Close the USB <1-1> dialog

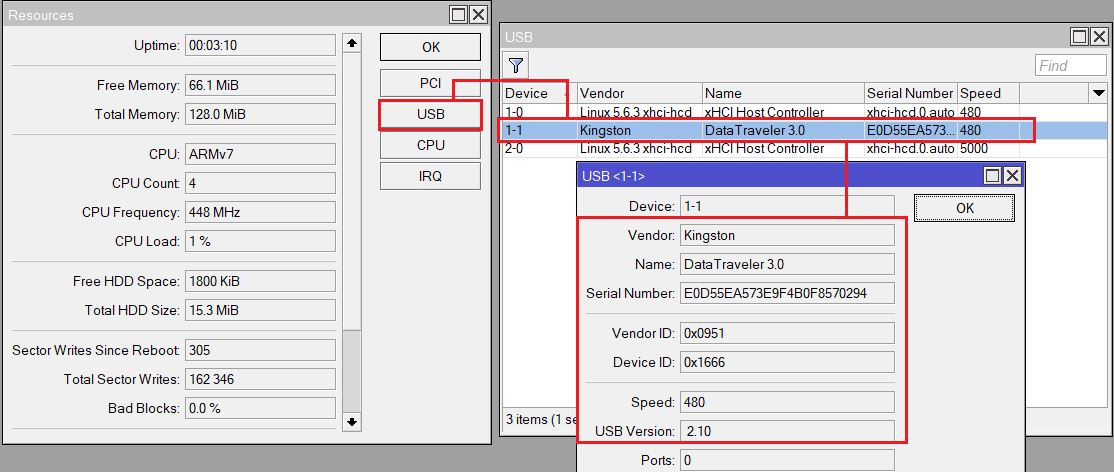click(1012, 176)
